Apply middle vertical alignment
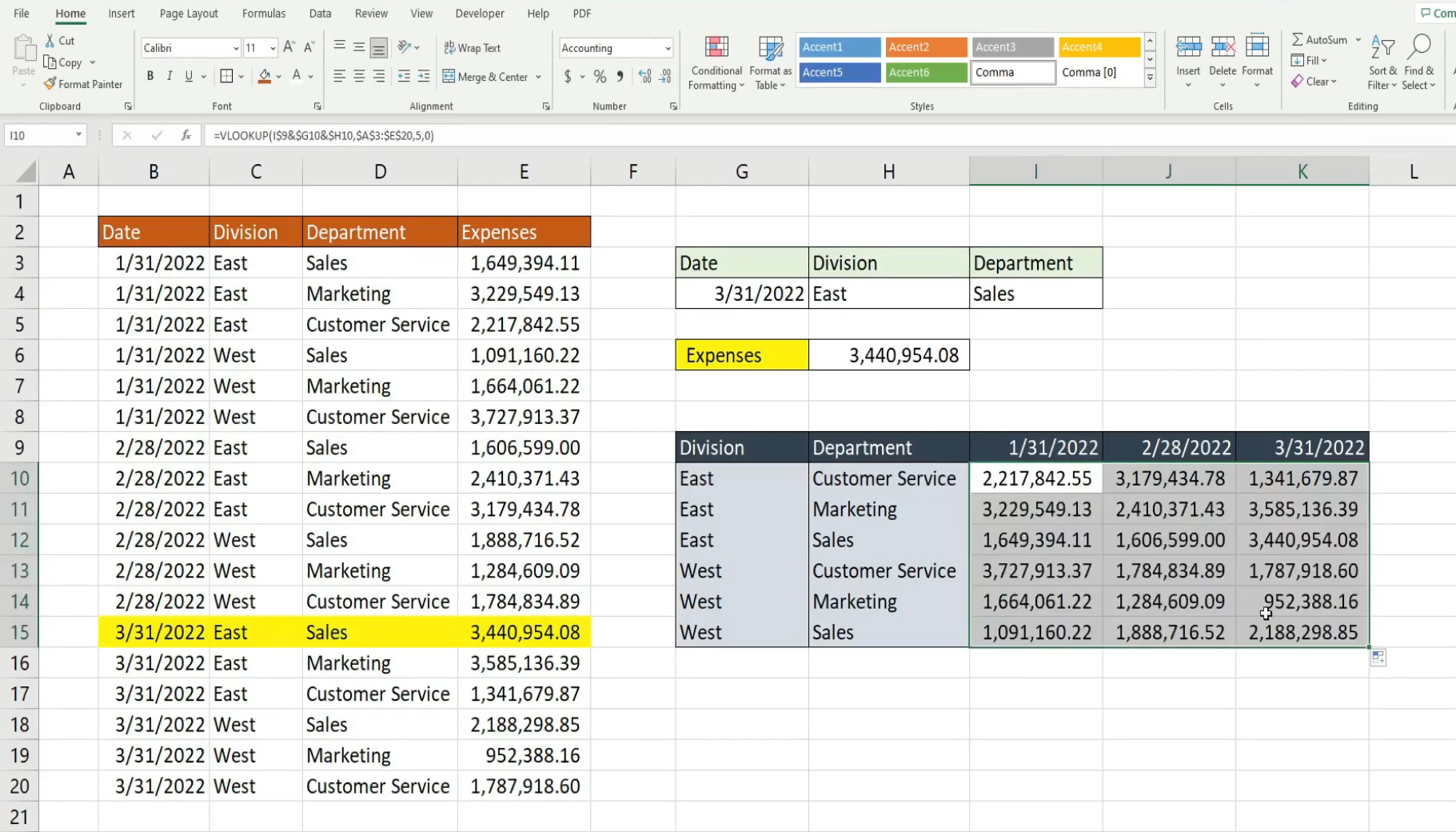1456x832 pixels. (x=359, y=47)
